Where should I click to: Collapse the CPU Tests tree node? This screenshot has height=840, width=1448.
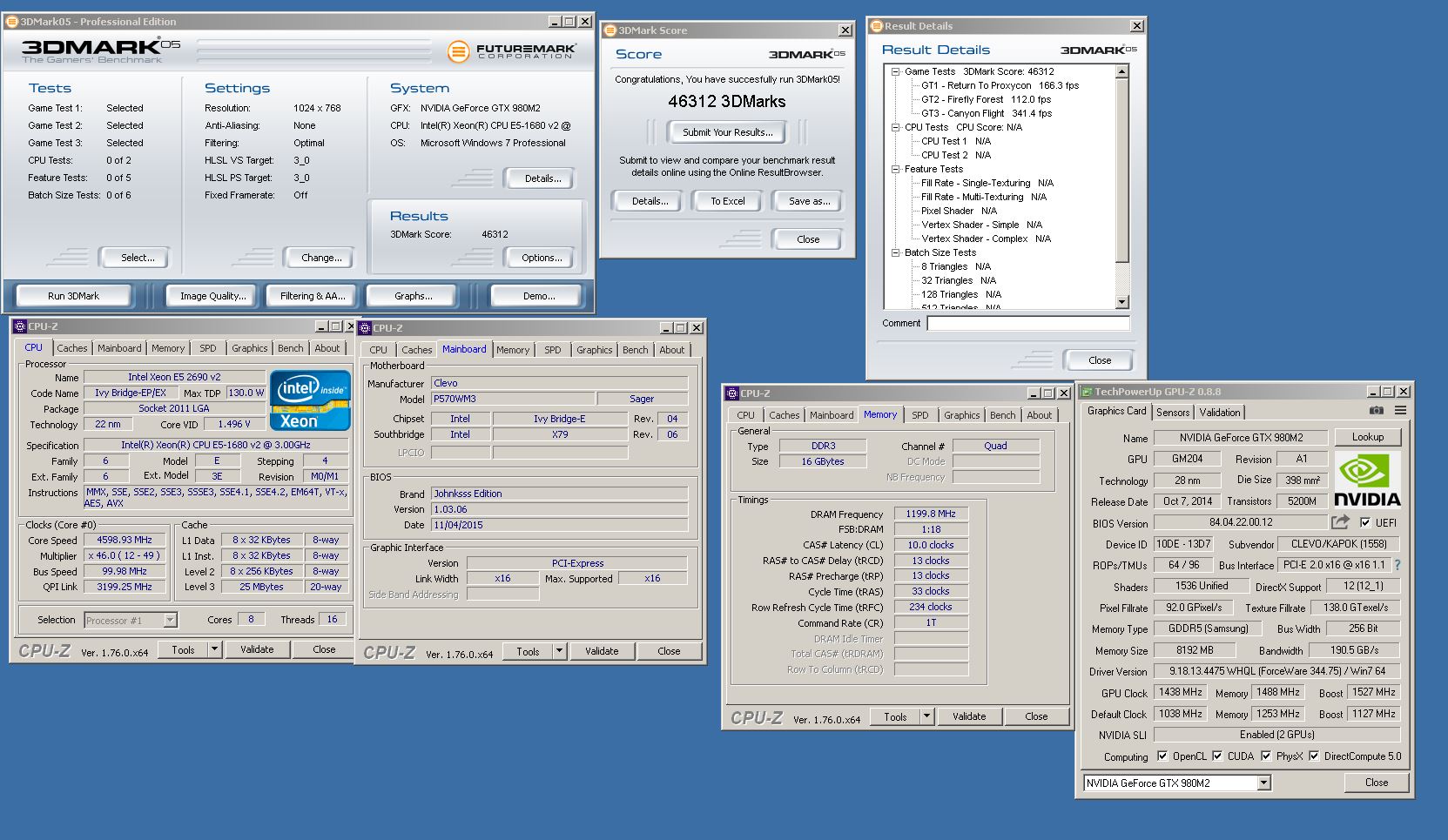(x=895, y=127)
